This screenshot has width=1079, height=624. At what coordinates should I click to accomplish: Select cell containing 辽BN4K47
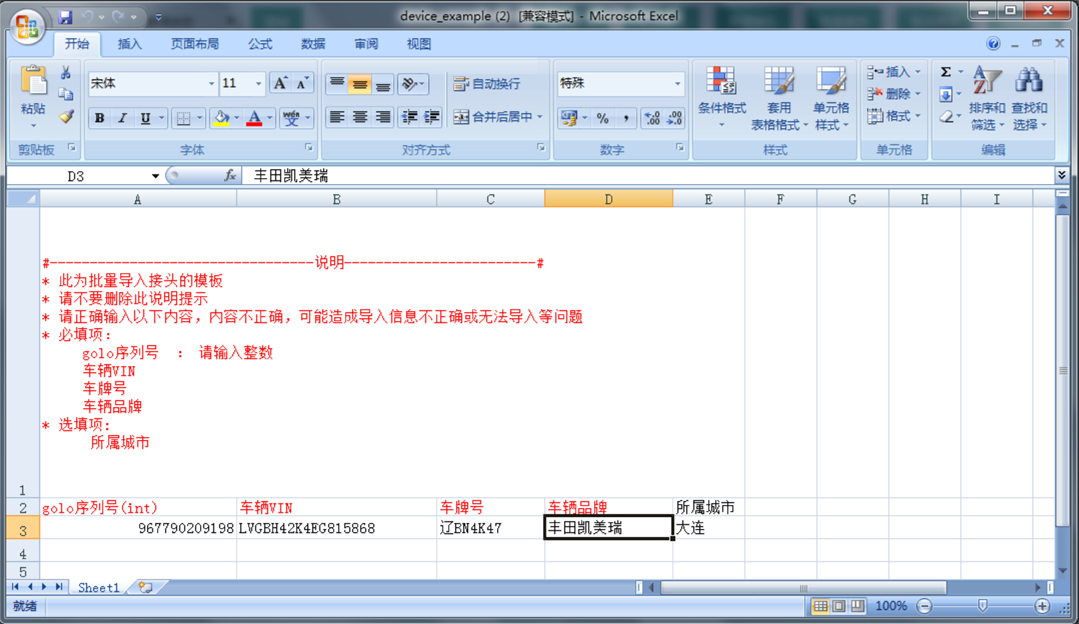(490, 528)
